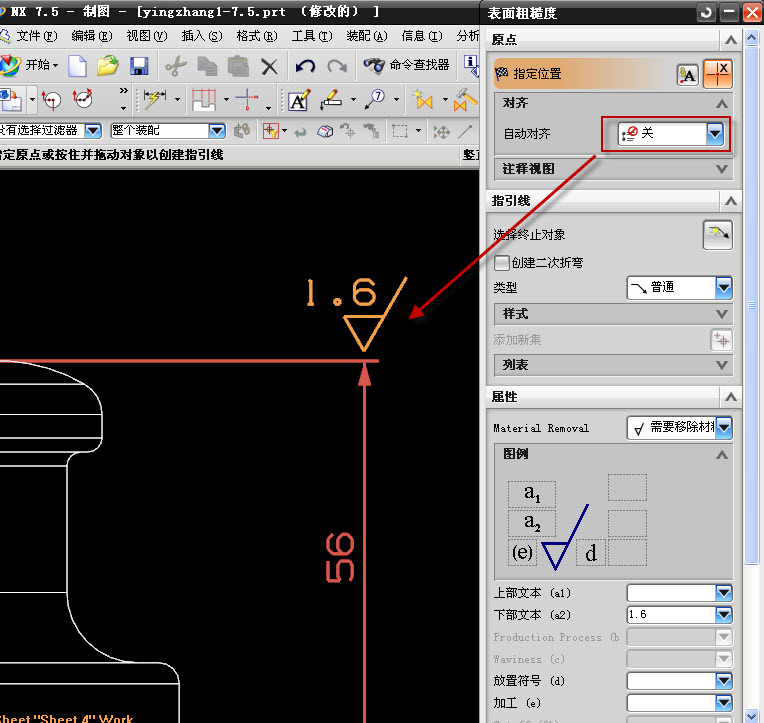Click the Start (开始) button
This screenshot has width=764, height=723.
tap(30, 65)
